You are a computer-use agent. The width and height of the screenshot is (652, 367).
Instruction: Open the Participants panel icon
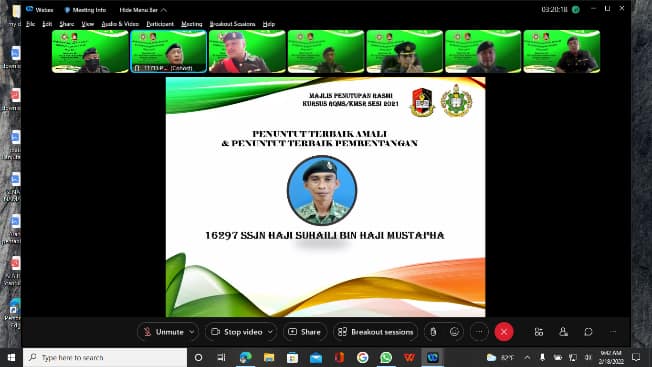[x=563, y=332]
